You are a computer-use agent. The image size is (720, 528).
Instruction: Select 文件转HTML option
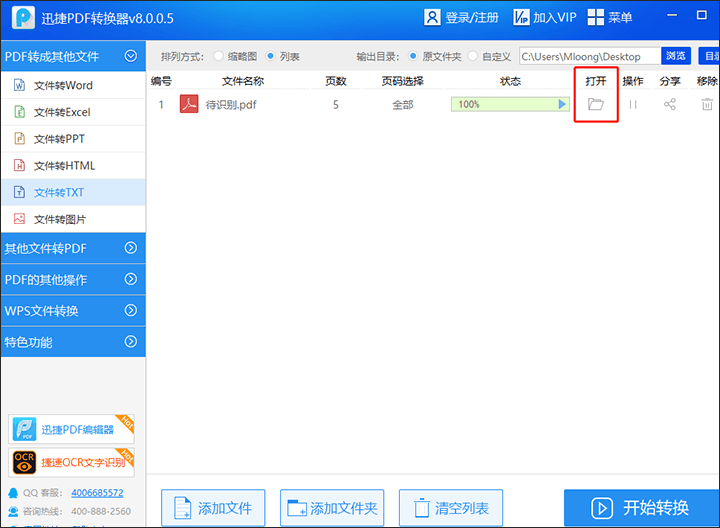click(x=73, y=165)
